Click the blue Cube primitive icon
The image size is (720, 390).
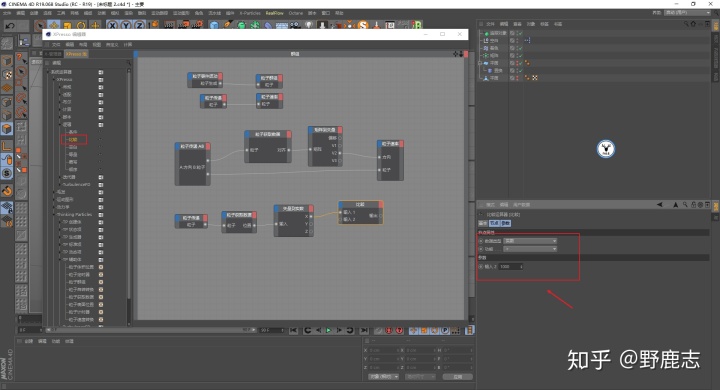(214, 26)
